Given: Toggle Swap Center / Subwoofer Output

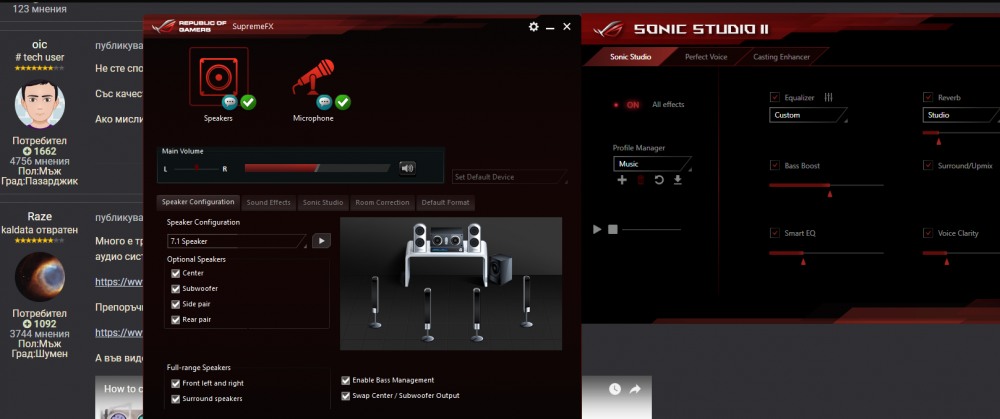Looking at the screenshot, I should tap(346, 395).
